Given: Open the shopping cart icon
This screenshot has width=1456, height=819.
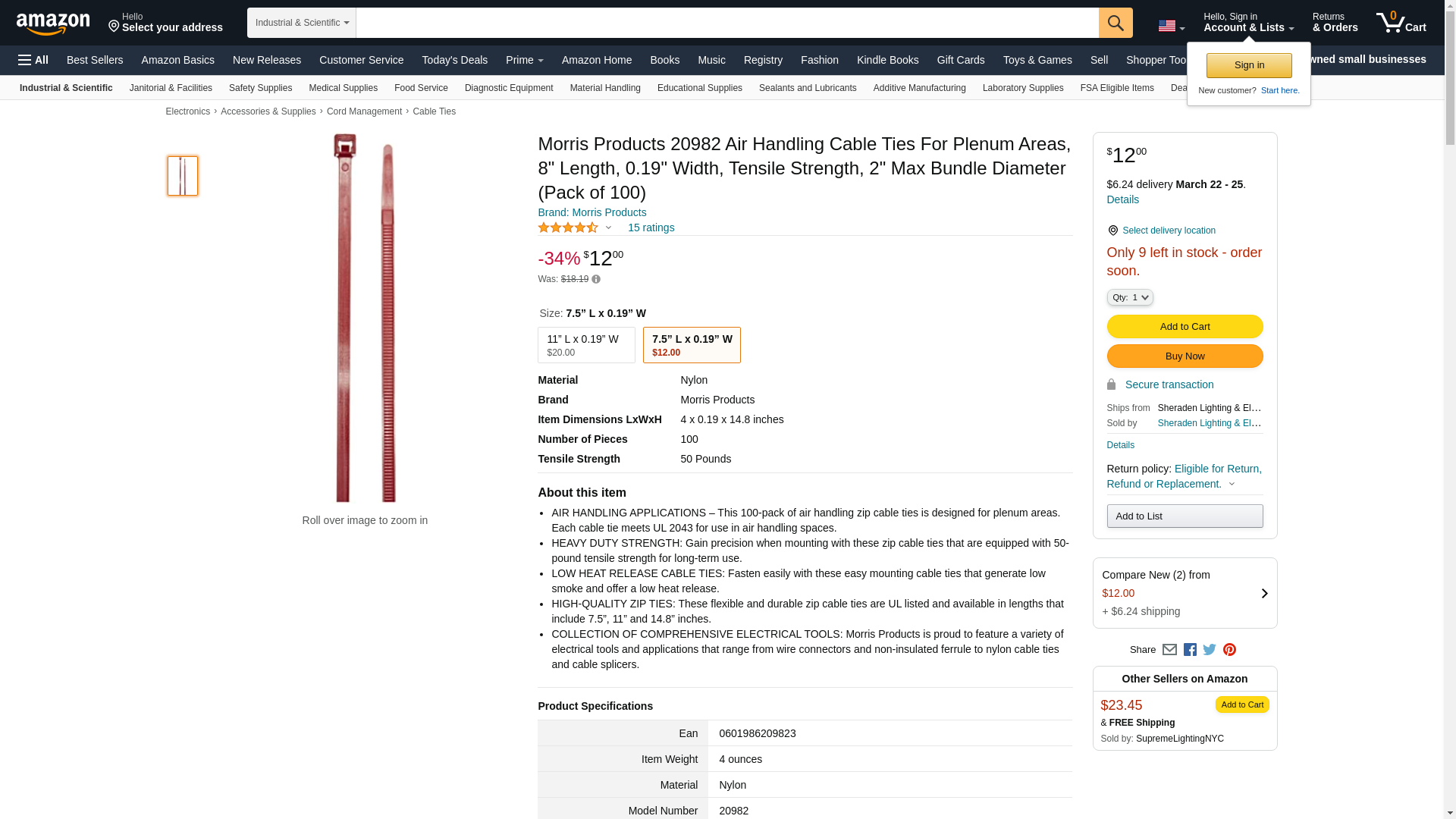Looking at the screenshot, I should (1400, 23).
